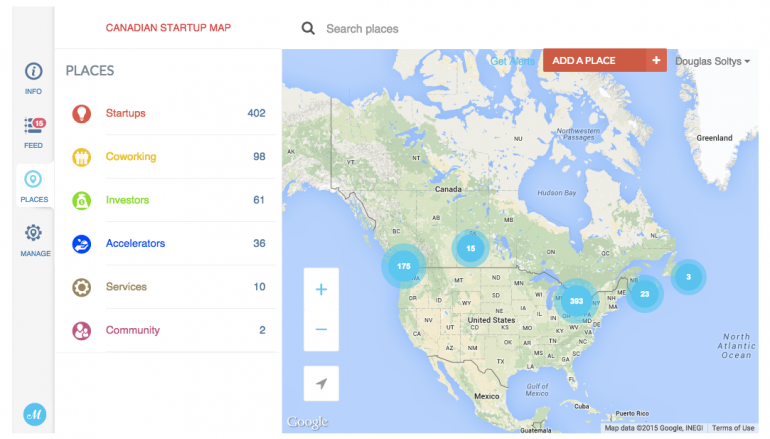The height and width of the screenshot is (439, 770).
Task: Click the Add a Place button
Action: coord(605,60)
